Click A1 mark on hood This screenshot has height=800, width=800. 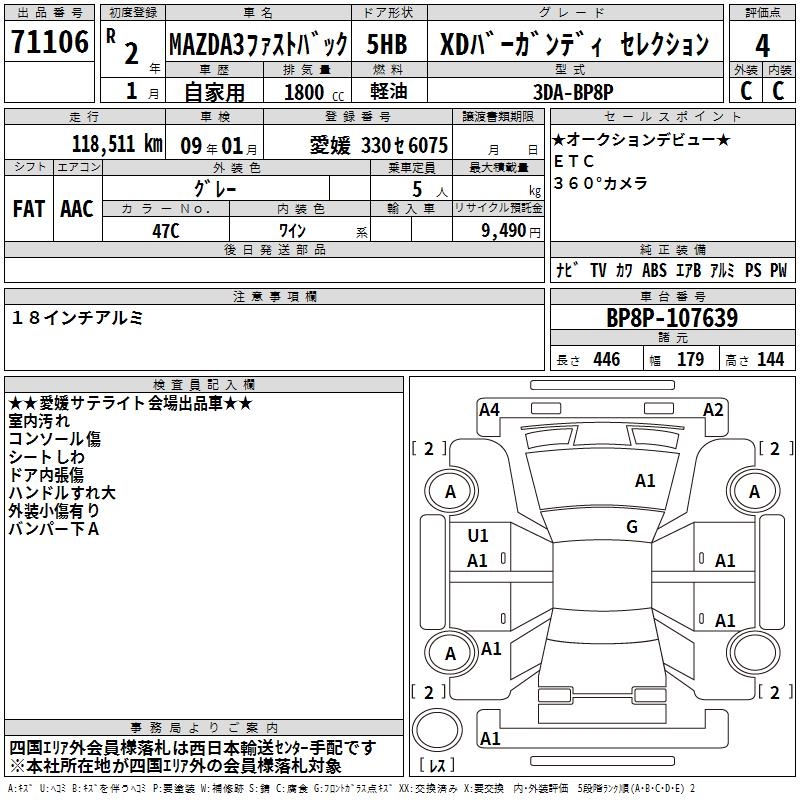tap(645, 481)
